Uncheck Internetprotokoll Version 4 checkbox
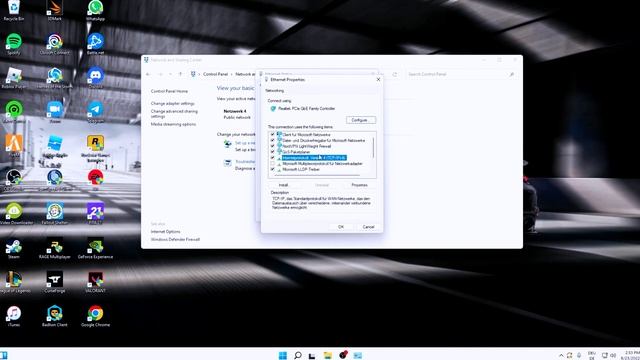 pos(272,158)
